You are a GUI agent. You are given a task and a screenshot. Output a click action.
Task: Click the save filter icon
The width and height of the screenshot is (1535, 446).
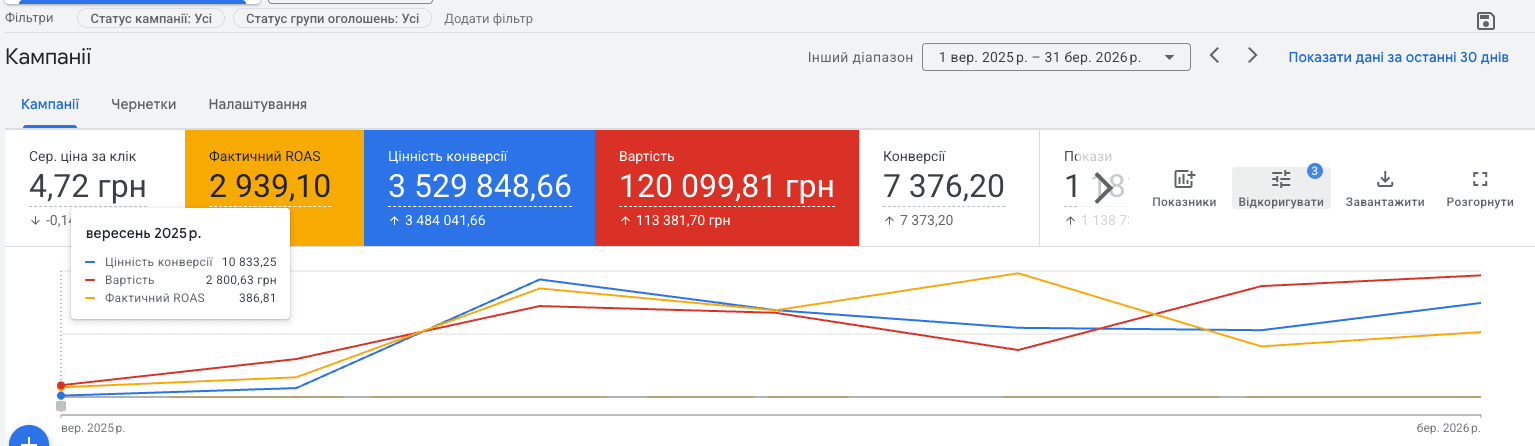[1485, 21]
